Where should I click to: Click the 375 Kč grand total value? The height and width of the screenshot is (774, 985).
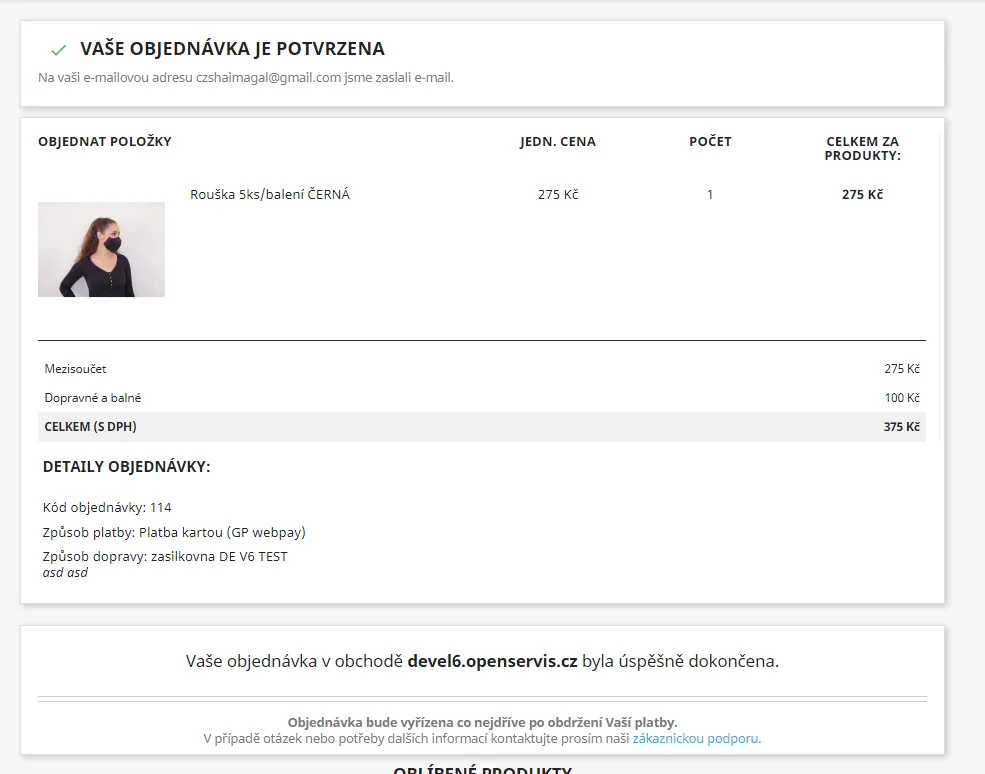coord(901,427)
